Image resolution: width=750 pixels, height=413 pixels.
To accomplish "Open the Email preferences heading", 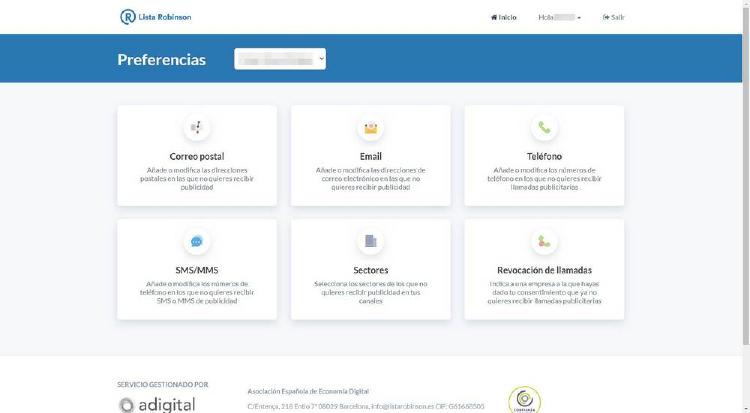I will click(370, 157).
